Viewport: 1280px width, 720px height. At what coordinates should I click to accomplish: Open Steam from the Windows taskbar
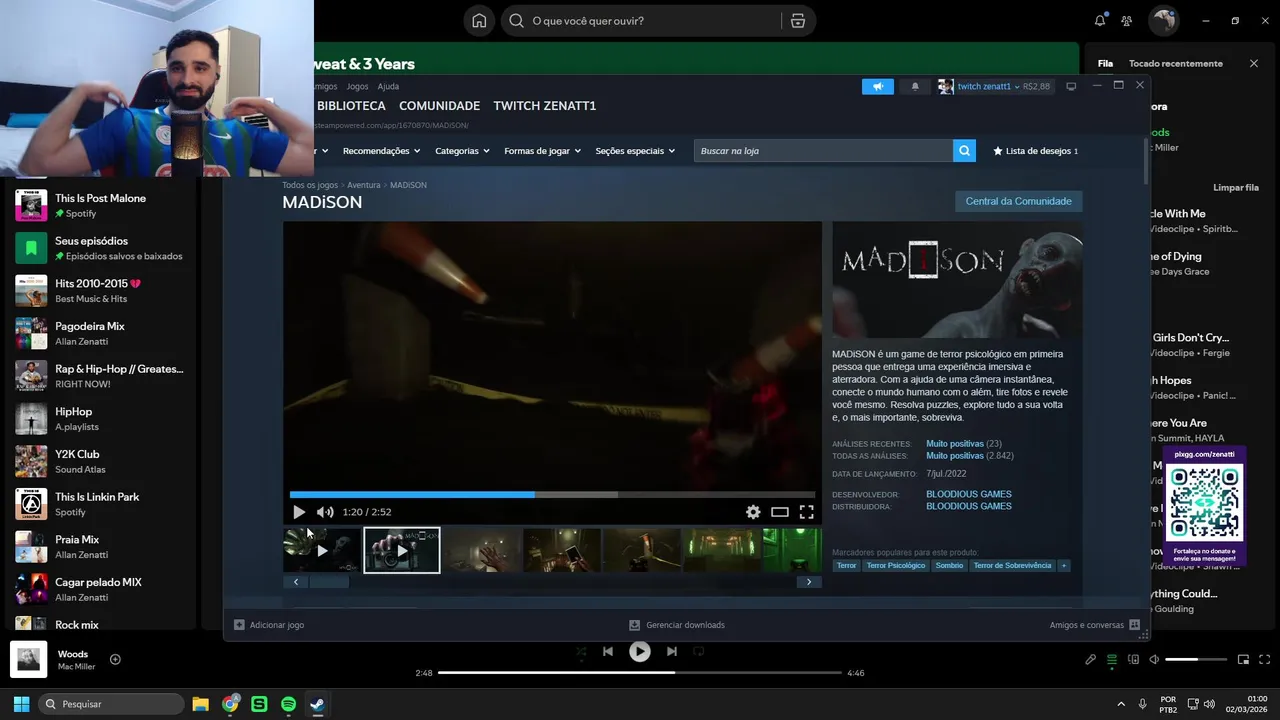[317, 704]
